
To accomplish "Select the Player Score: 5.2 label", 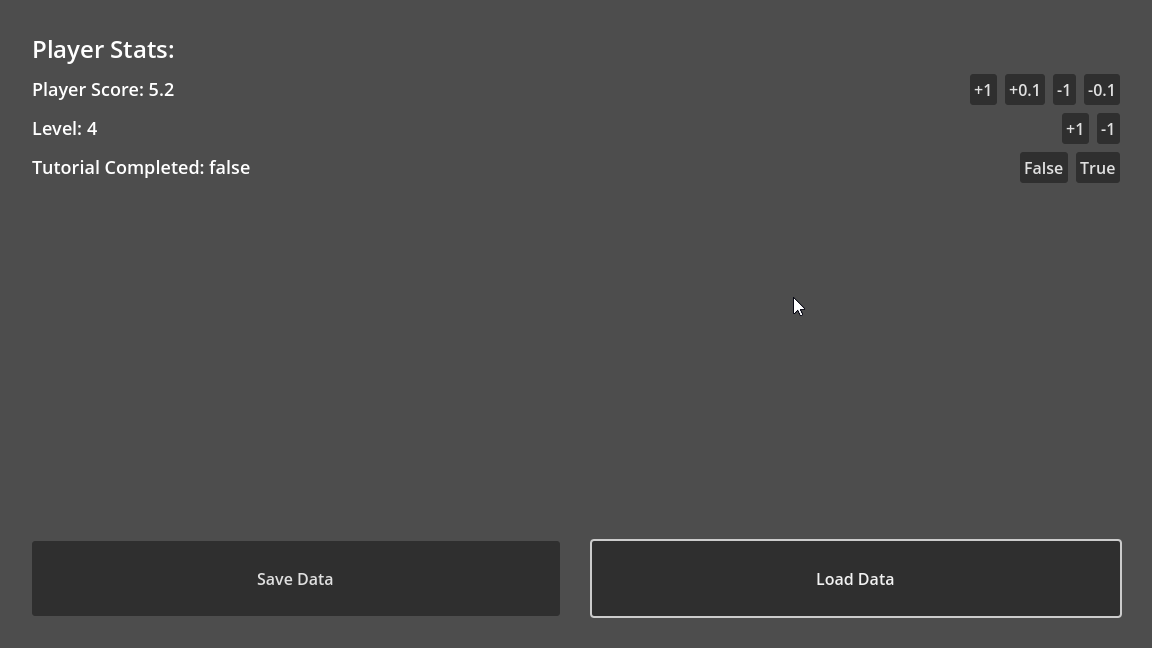I will pos(103,90).
